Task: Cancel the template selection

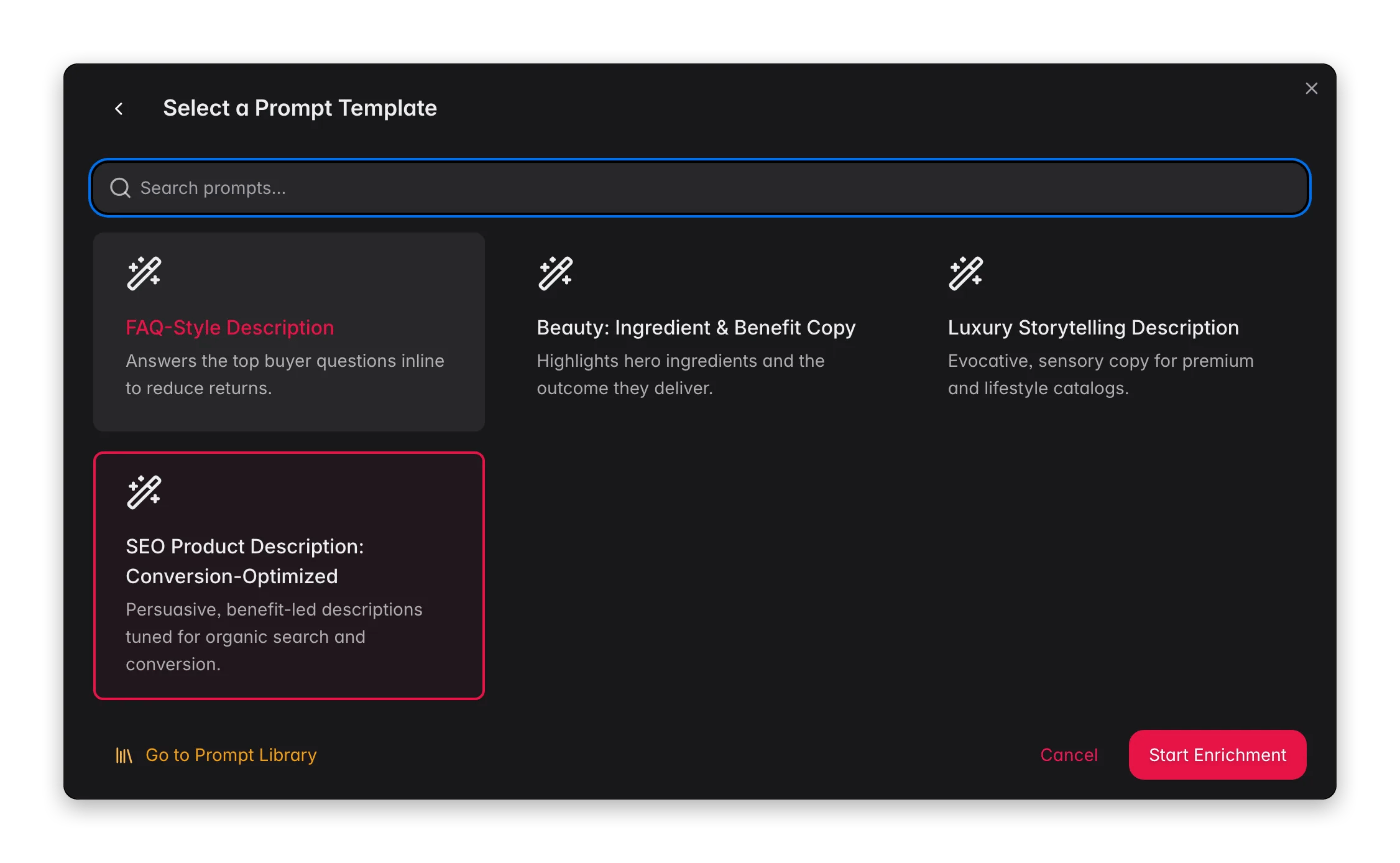Action: point(1069,755)
